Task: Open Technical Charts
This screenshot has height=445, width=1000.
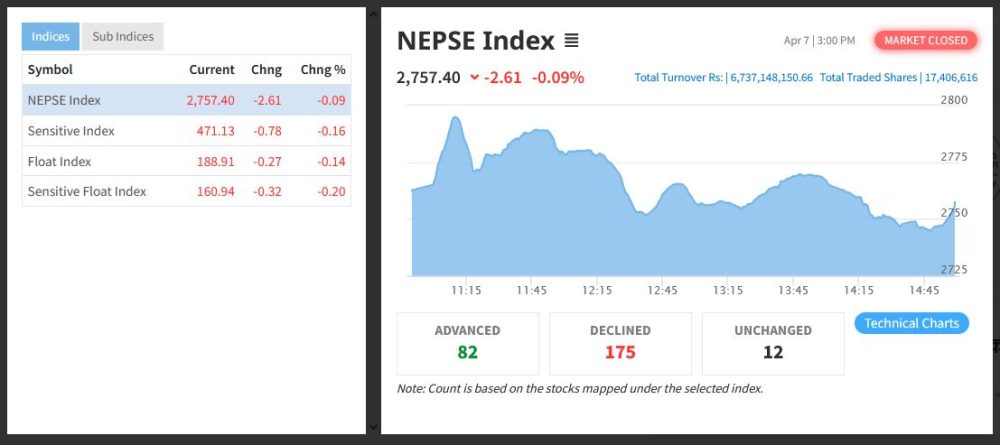Action: coord(911,323)
